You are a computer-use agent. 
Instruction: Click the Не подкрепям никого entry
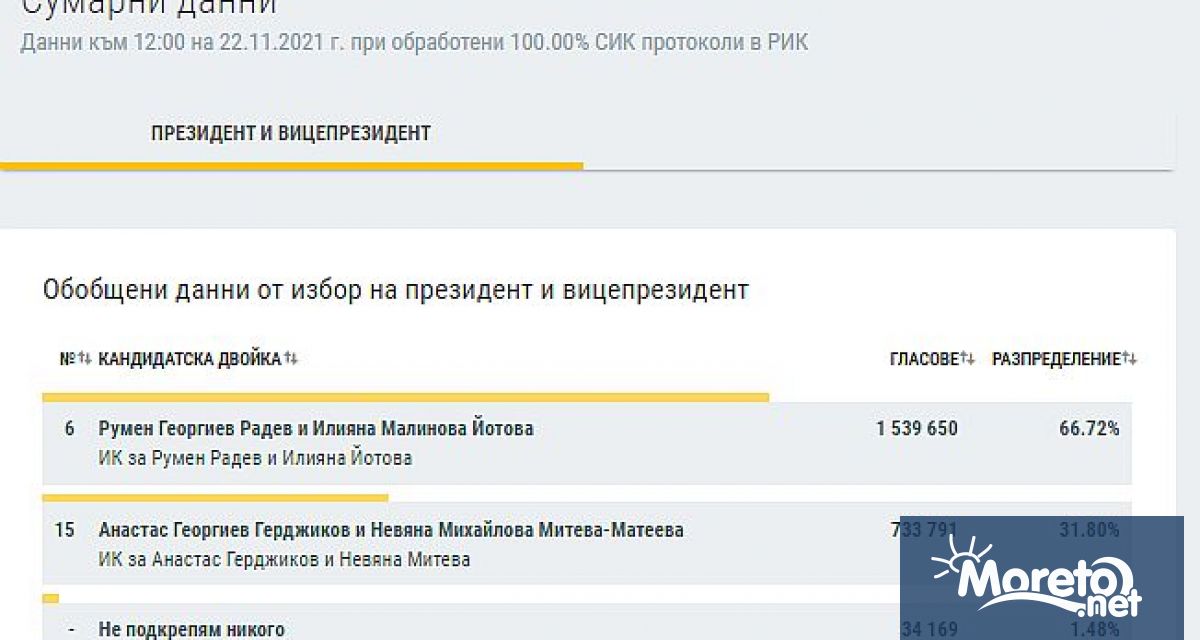[x=191, y=629]
